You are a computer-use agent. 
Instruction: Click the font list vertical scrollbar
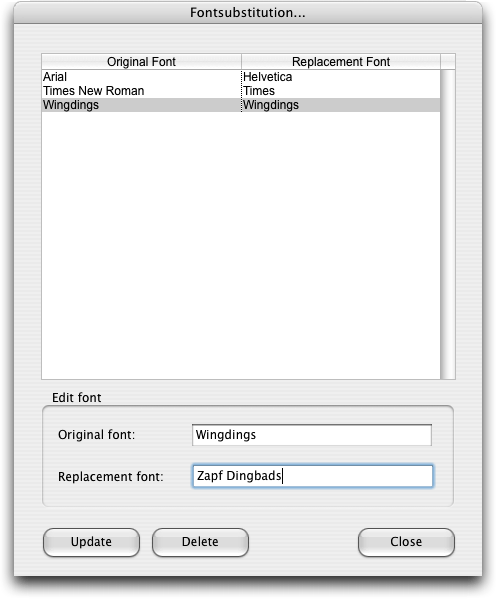pos(448,224)
